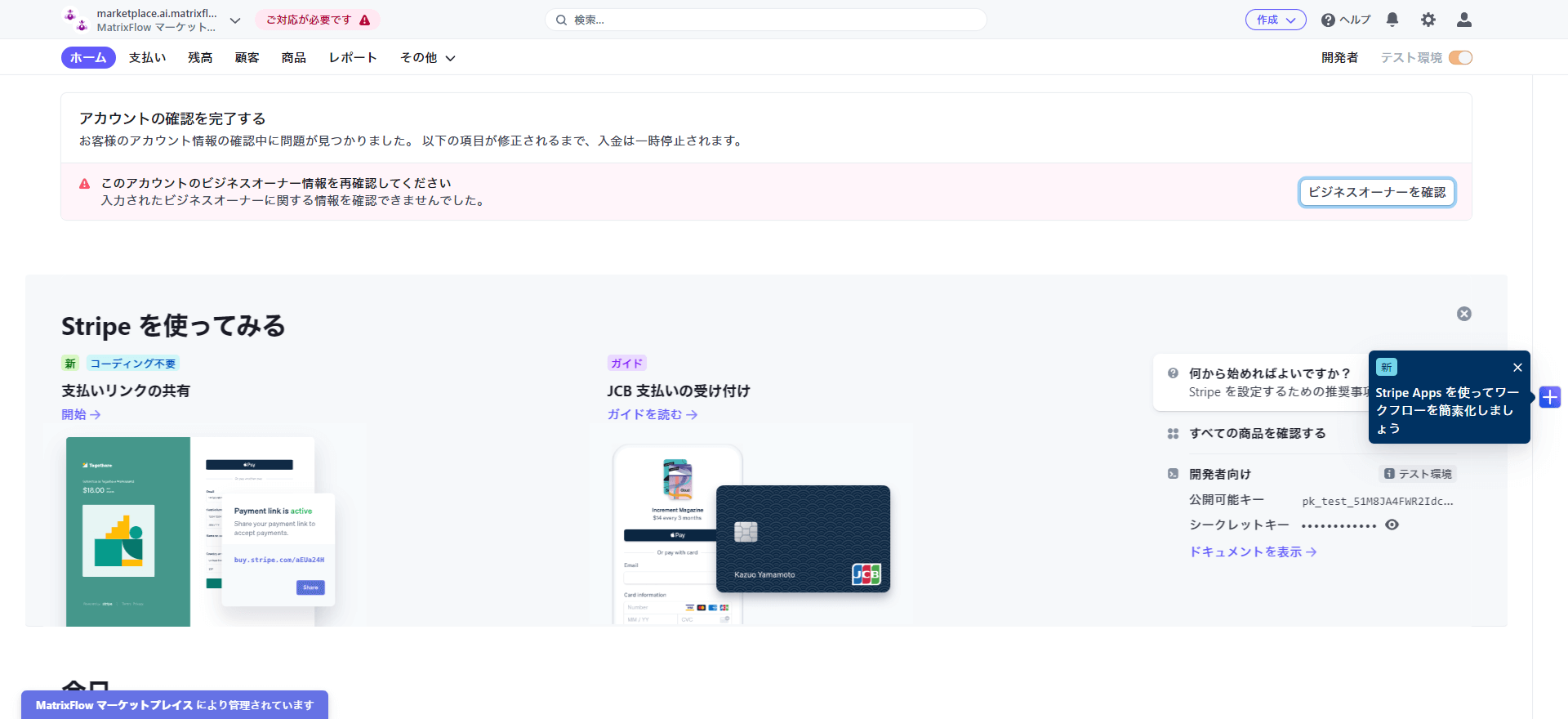Image resolution: width=1568 pixels, height=719 pixels.
Task: Click the MatrixFlow account logo icon
Action: [x=76, y=20]
